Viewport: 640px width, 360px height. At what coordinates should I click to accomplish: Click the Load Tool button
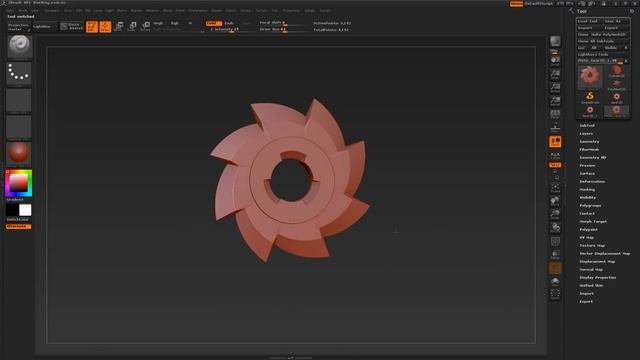(x=589, y=21)
